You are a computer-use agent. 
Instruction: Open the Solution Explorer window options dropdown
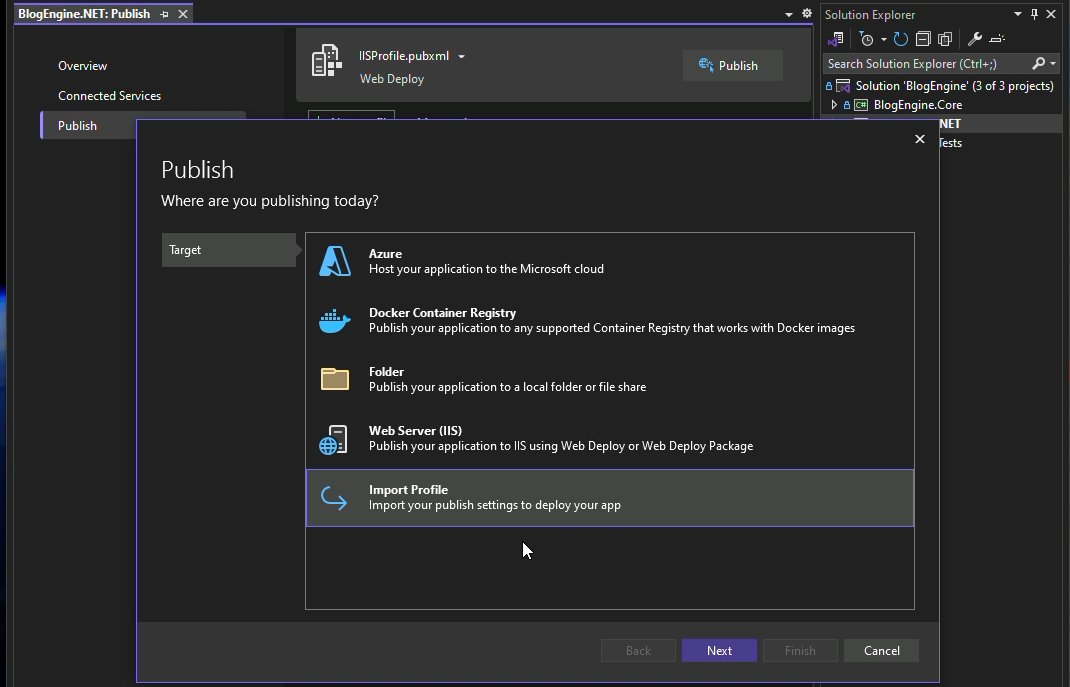(1017, 14)
